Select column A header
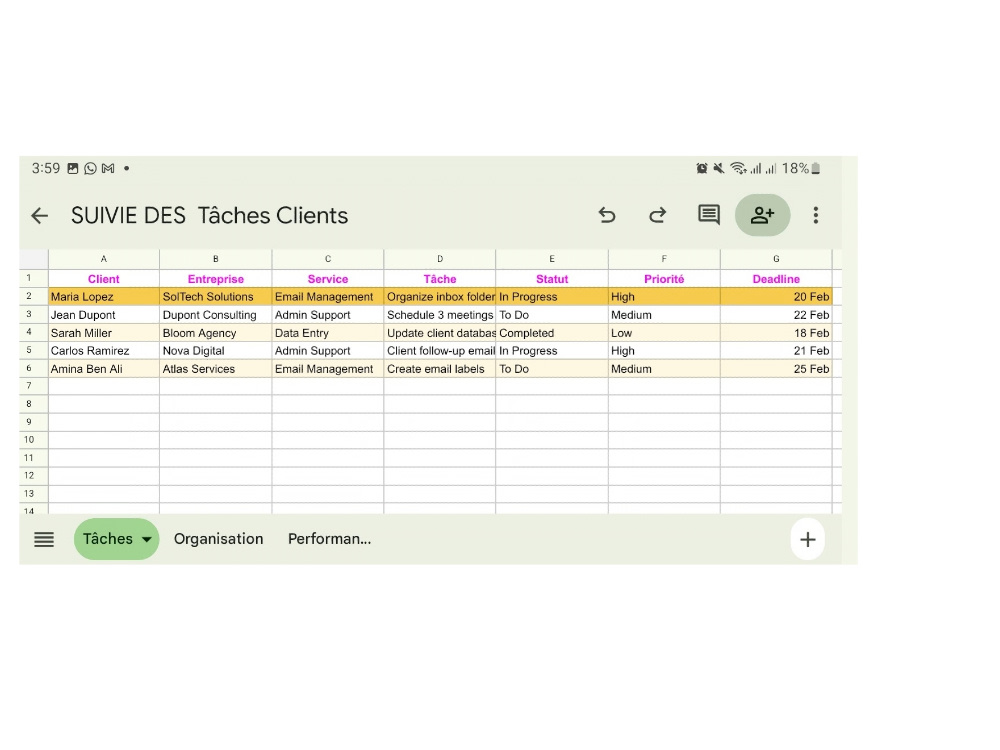1000x750 pixels. (104, 259)
